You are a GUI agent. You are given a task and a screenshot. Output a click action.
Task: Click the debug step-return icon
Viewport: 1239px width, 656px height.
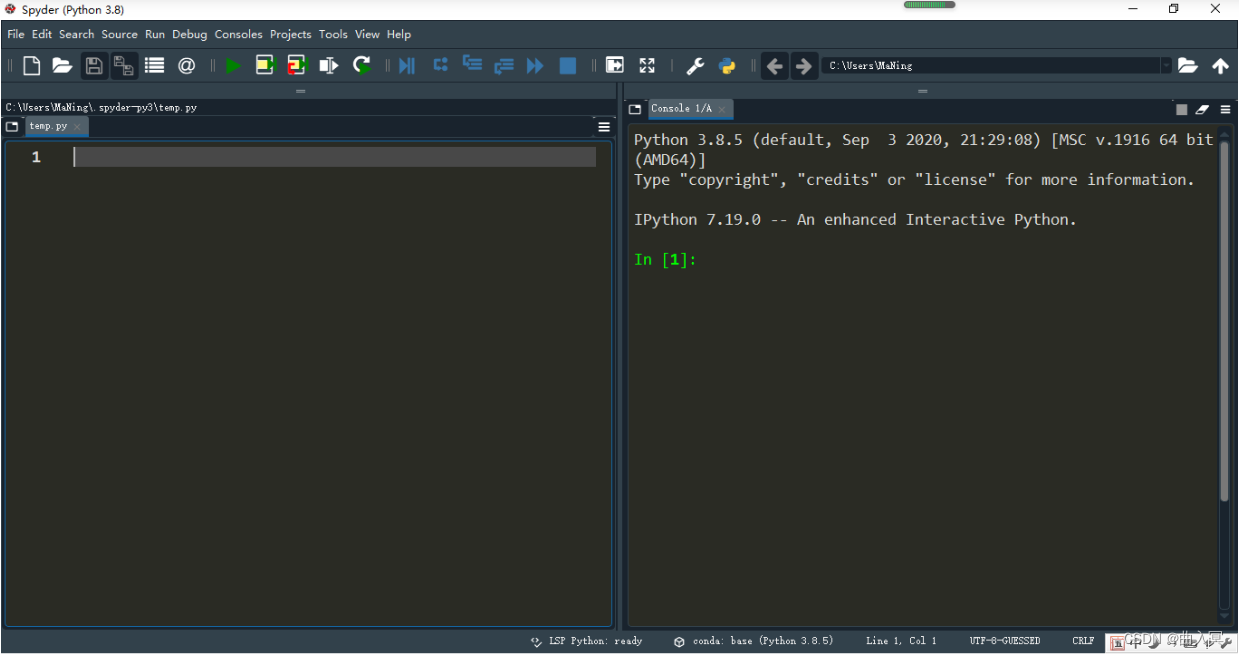point(504,66)
